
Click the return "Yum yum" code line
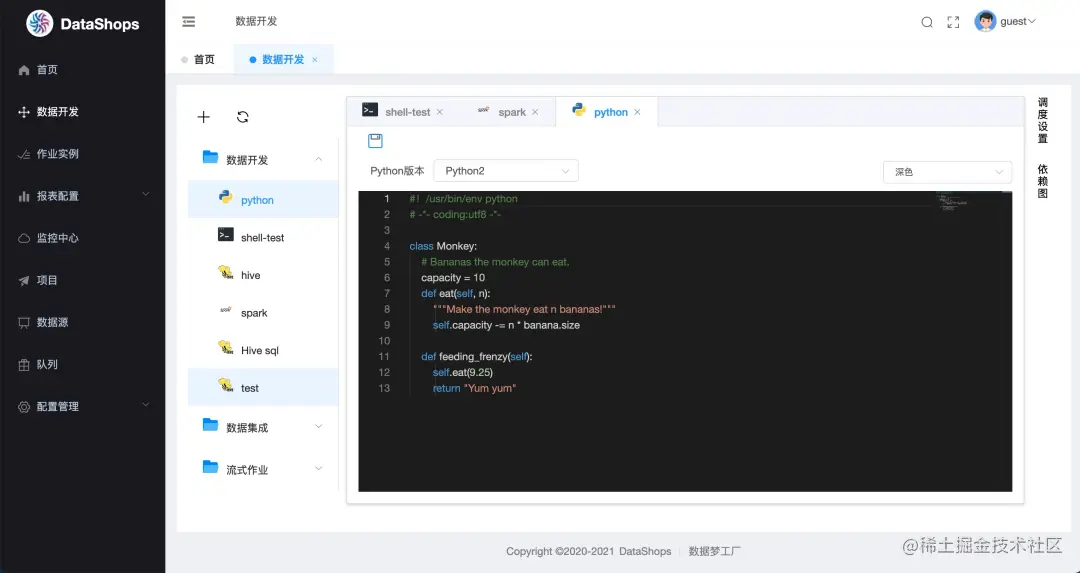coord(475,388)
